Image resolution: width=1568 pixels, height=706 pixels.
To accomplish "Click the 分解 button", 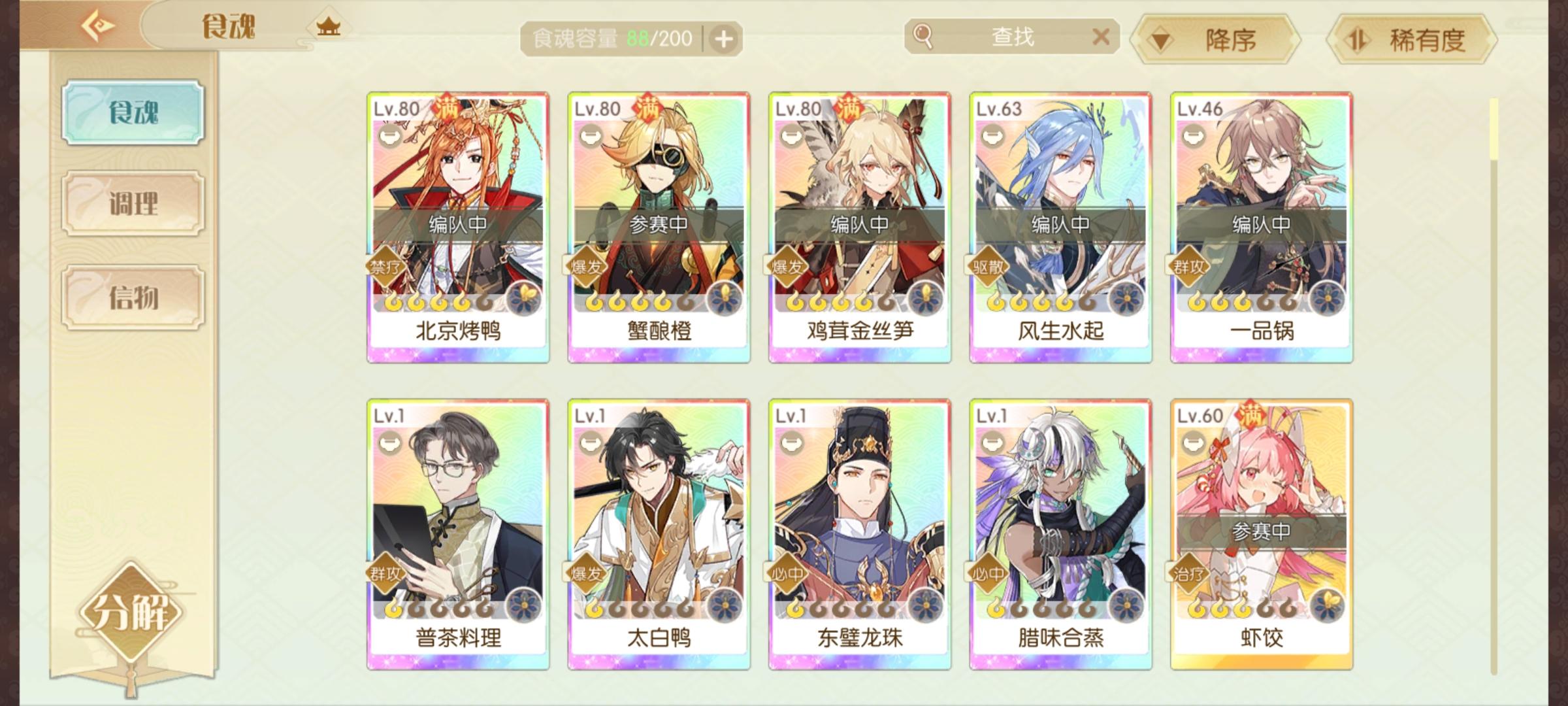I will click(x=132, y=613).
